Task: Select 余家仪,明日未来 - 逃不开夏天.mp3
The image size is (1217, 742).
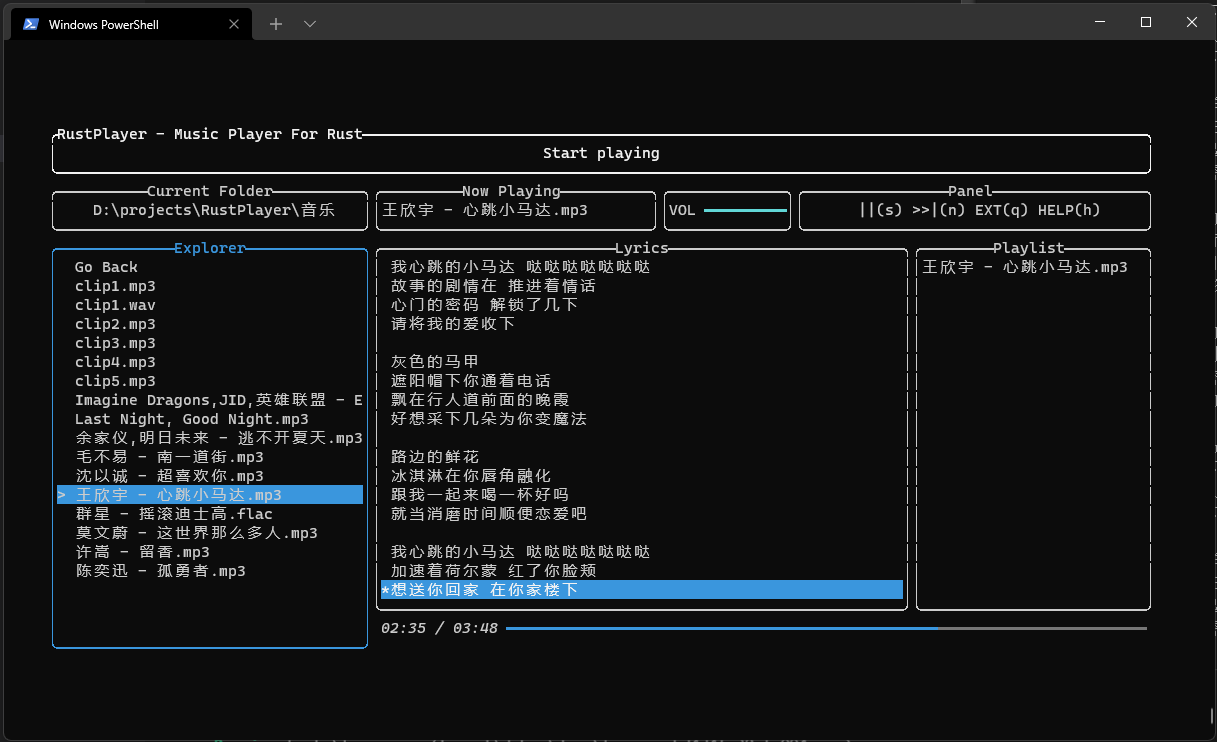Action: pos(218,438)
